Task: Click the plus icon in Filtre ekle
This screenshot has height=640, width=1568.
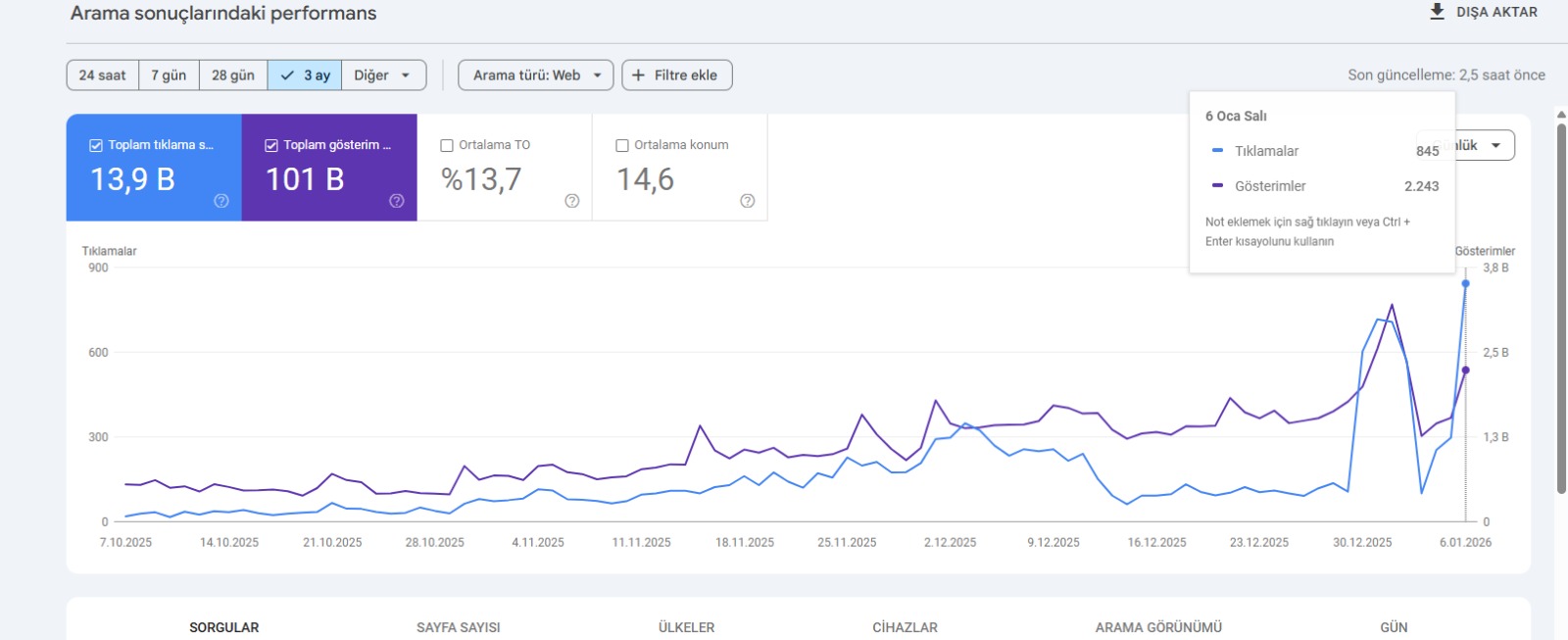Action: pos(639,75)
